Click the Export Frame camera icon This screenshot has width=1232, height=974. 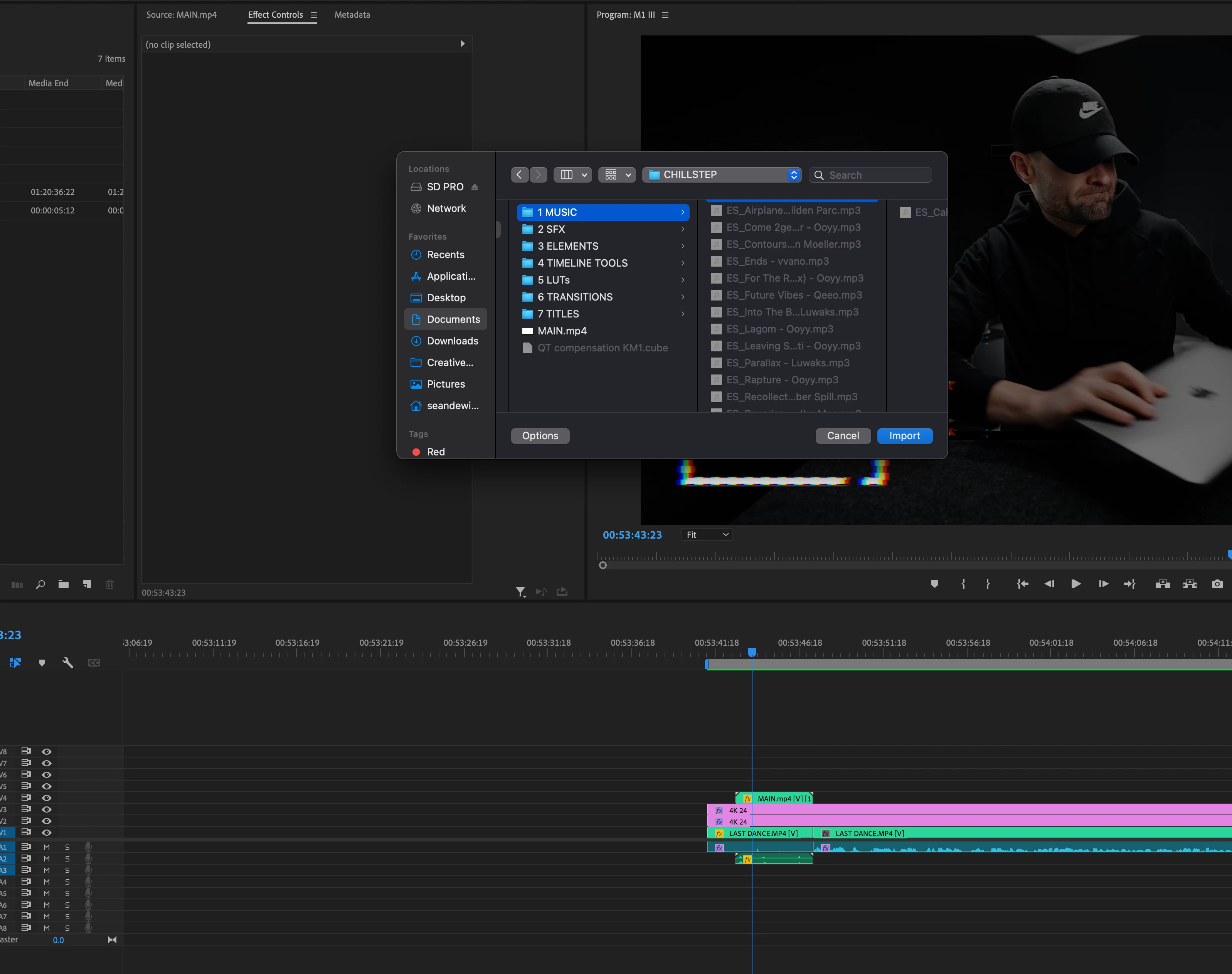(x=1217, y=584)
